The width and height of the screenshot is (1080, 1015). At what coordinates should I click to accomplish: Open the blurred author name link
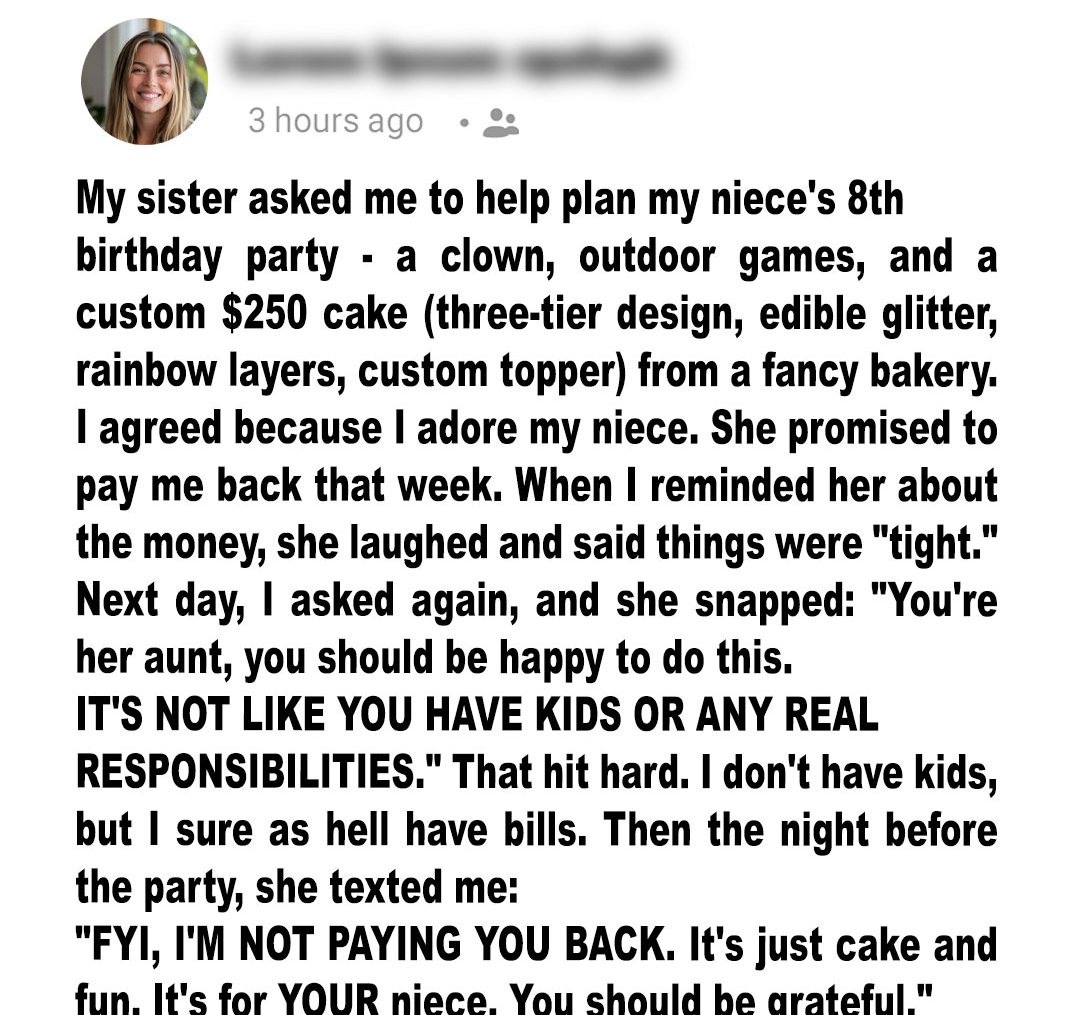tap(446, 63)
